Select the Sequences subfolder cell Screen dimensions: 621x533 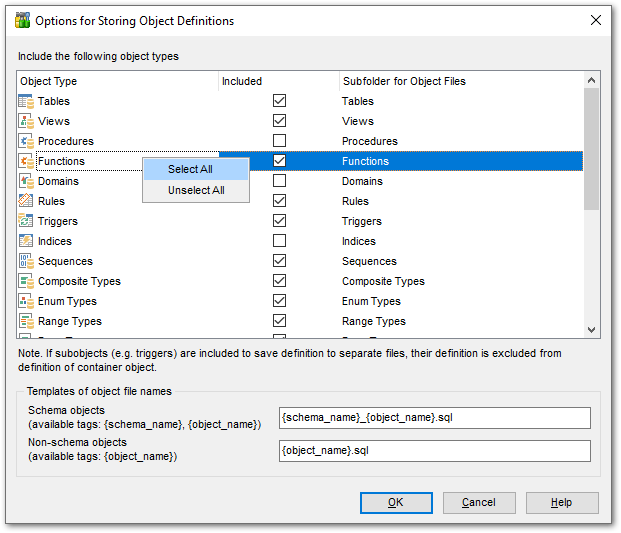pyautogui.click(x=461, y=261)
